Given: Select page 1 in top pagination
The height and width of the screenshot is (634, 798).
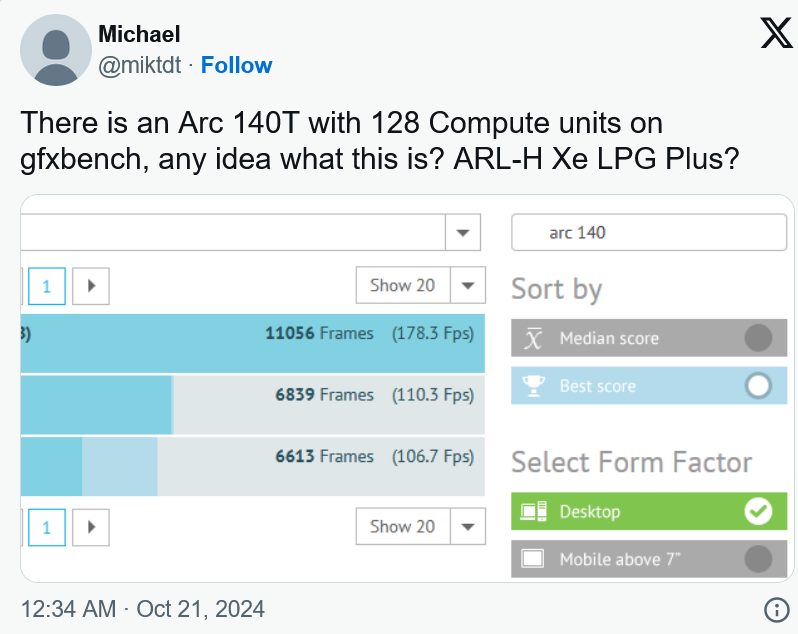Looking at the screenshot, I should (x=47, y=286).
